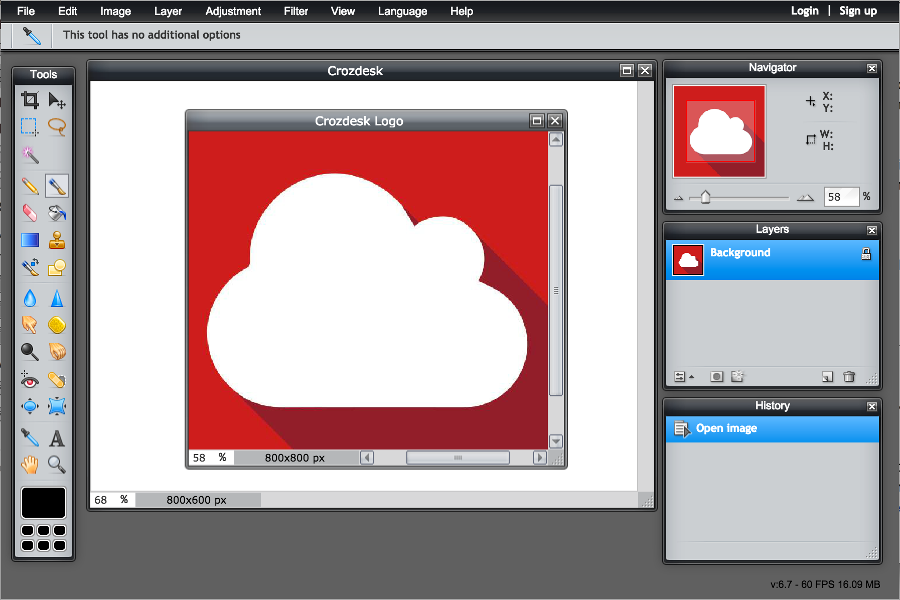
Task: Click the Login link
Action: pyautogui.click(x=804, y=11)
